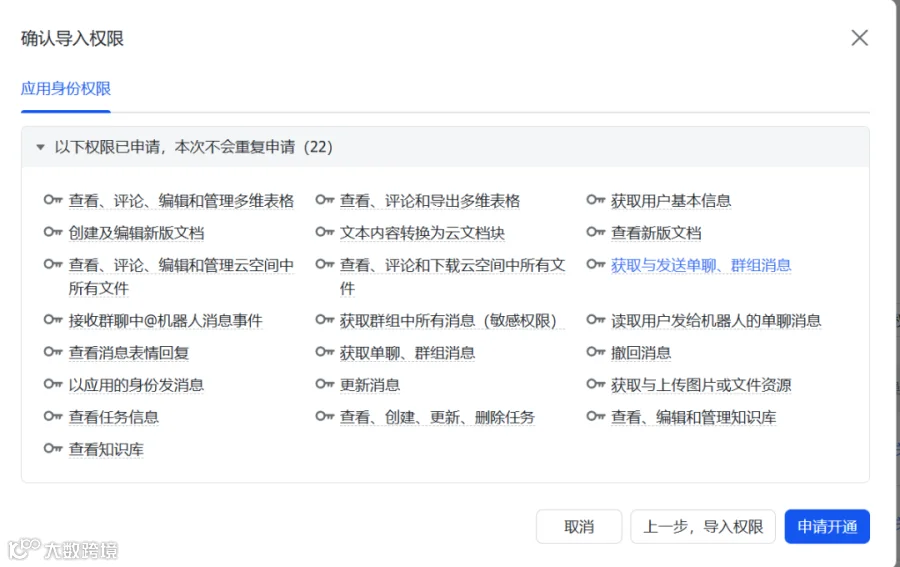This screenshot has width=900, height=567.
Task: Click the 撤回消息 permission text
Action: point(641,352)
